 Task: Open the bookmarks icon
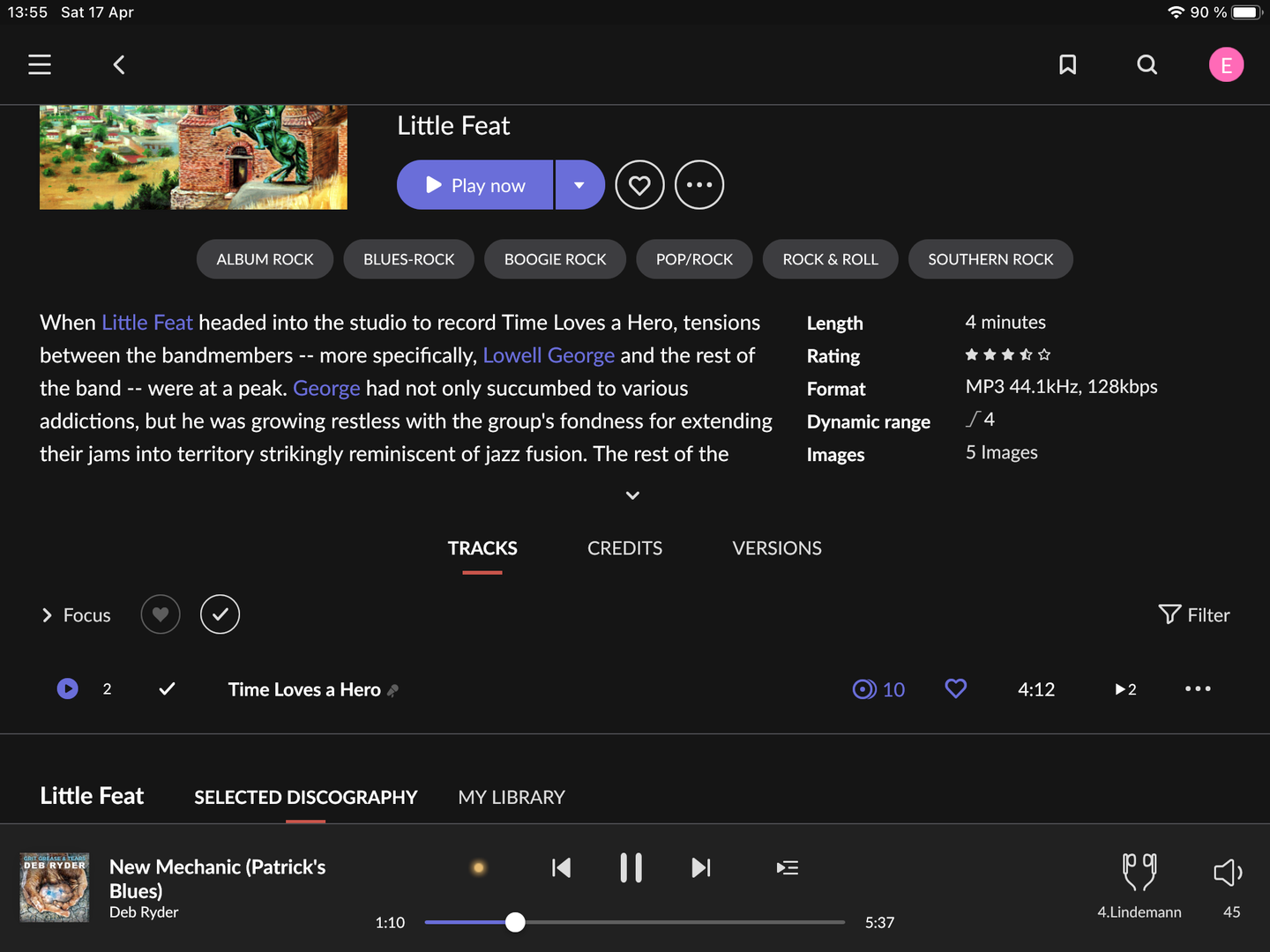[1067, 64]
